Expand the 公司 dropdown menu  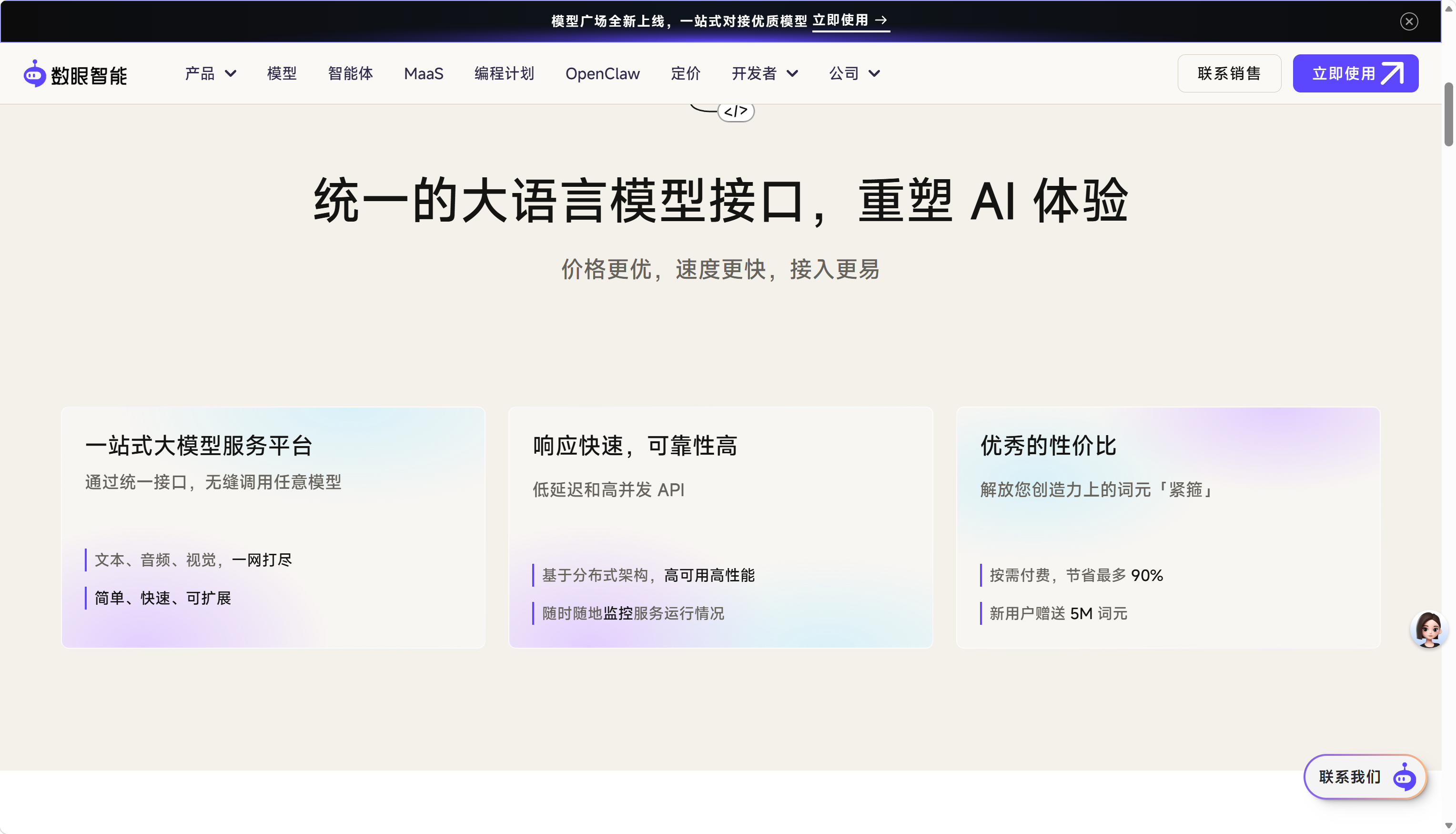click(x=855, y=74)
